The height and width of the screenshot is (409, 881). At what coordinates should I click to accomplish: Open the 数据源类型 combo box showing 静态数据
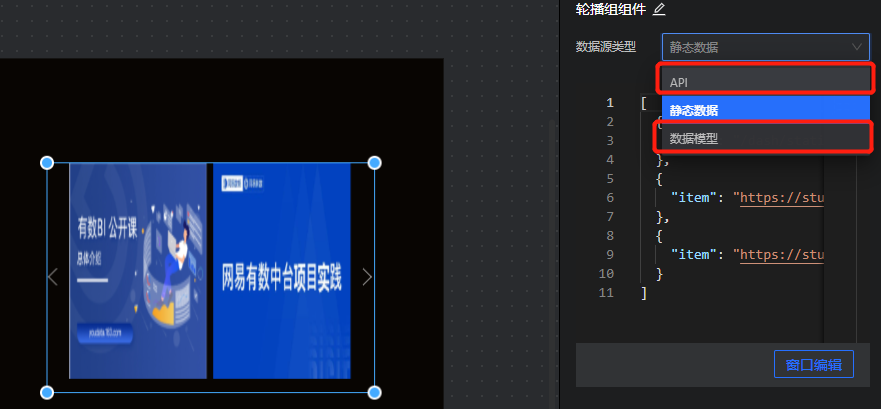[x=764, y=46]
